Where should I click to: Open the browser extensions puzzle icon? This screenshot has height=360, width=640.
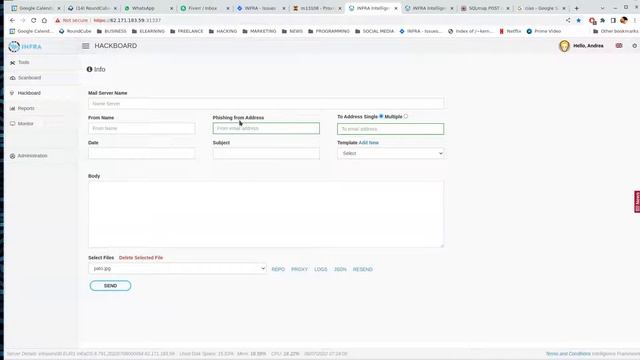pos(602,20)
